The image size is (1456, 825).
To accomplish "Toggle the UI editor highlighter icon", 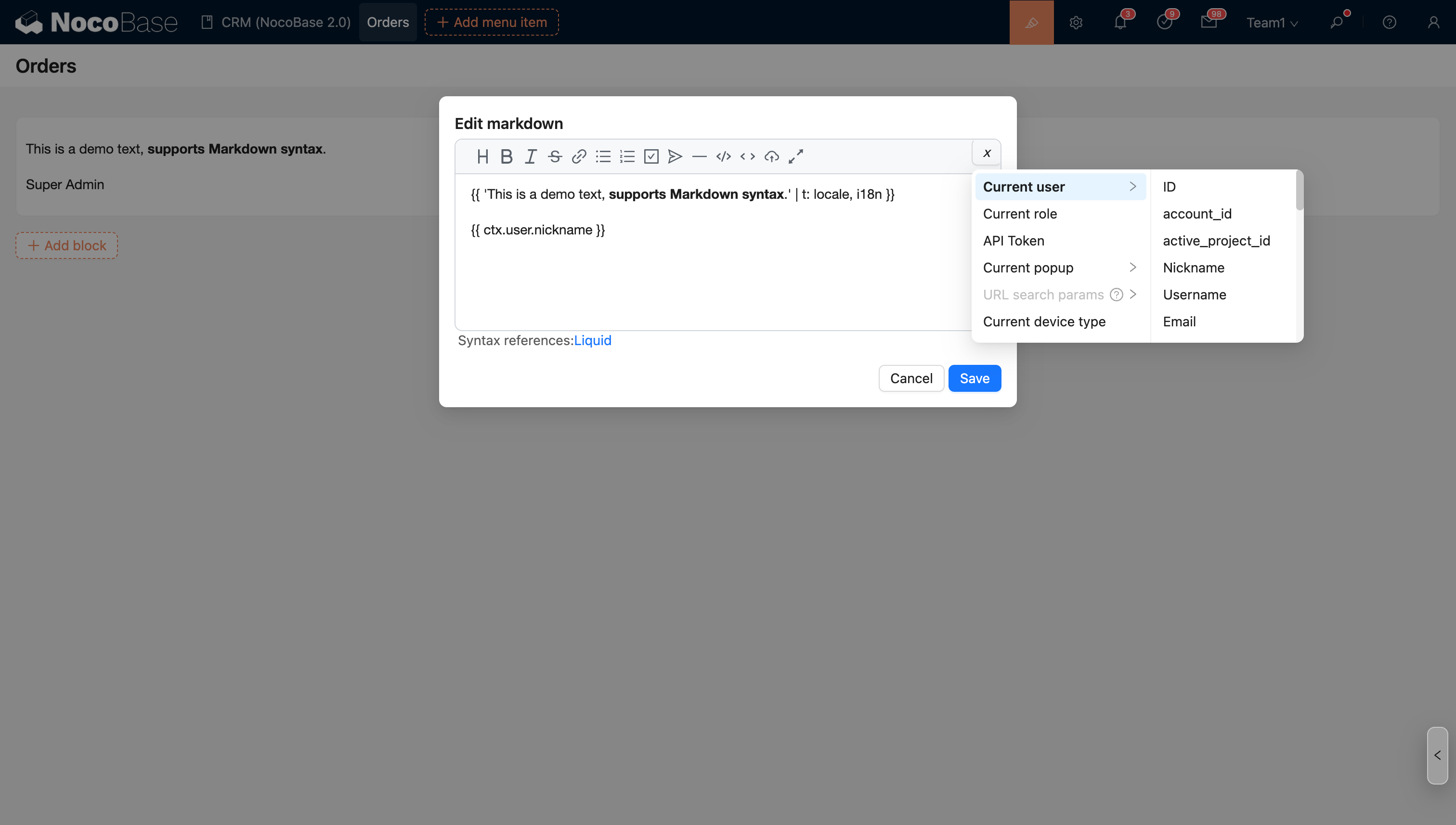I will click(1031, 22).
